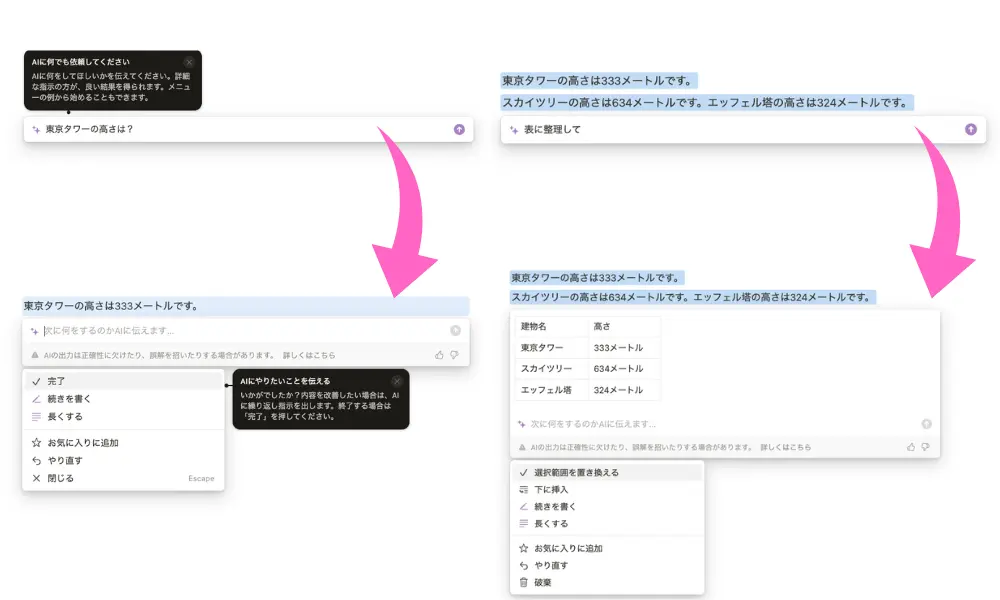Select "やり直す" in the menu with 破棄

coord(607,566)
